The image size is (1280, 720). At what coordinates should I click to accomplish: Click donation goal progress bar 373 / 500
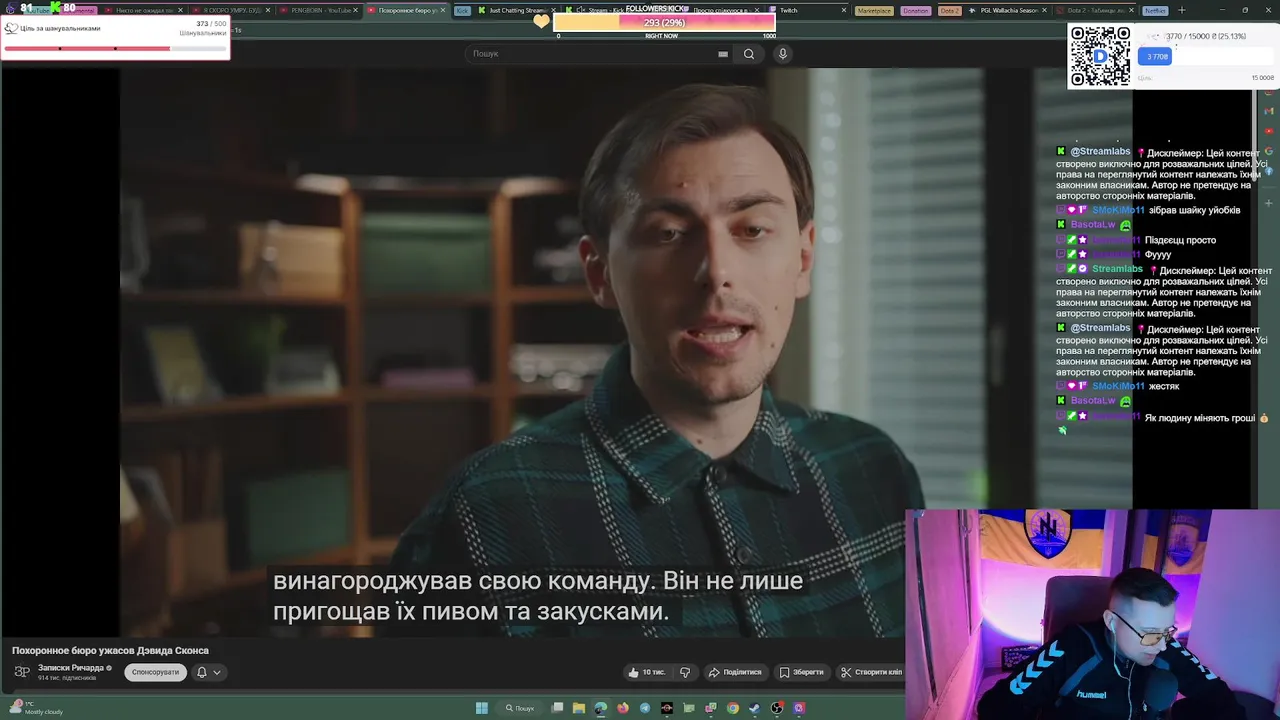(115, 48)
